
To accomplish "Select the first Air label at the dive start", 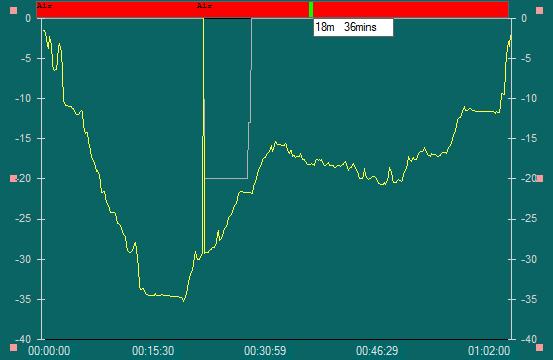I will tap(45, 6).
